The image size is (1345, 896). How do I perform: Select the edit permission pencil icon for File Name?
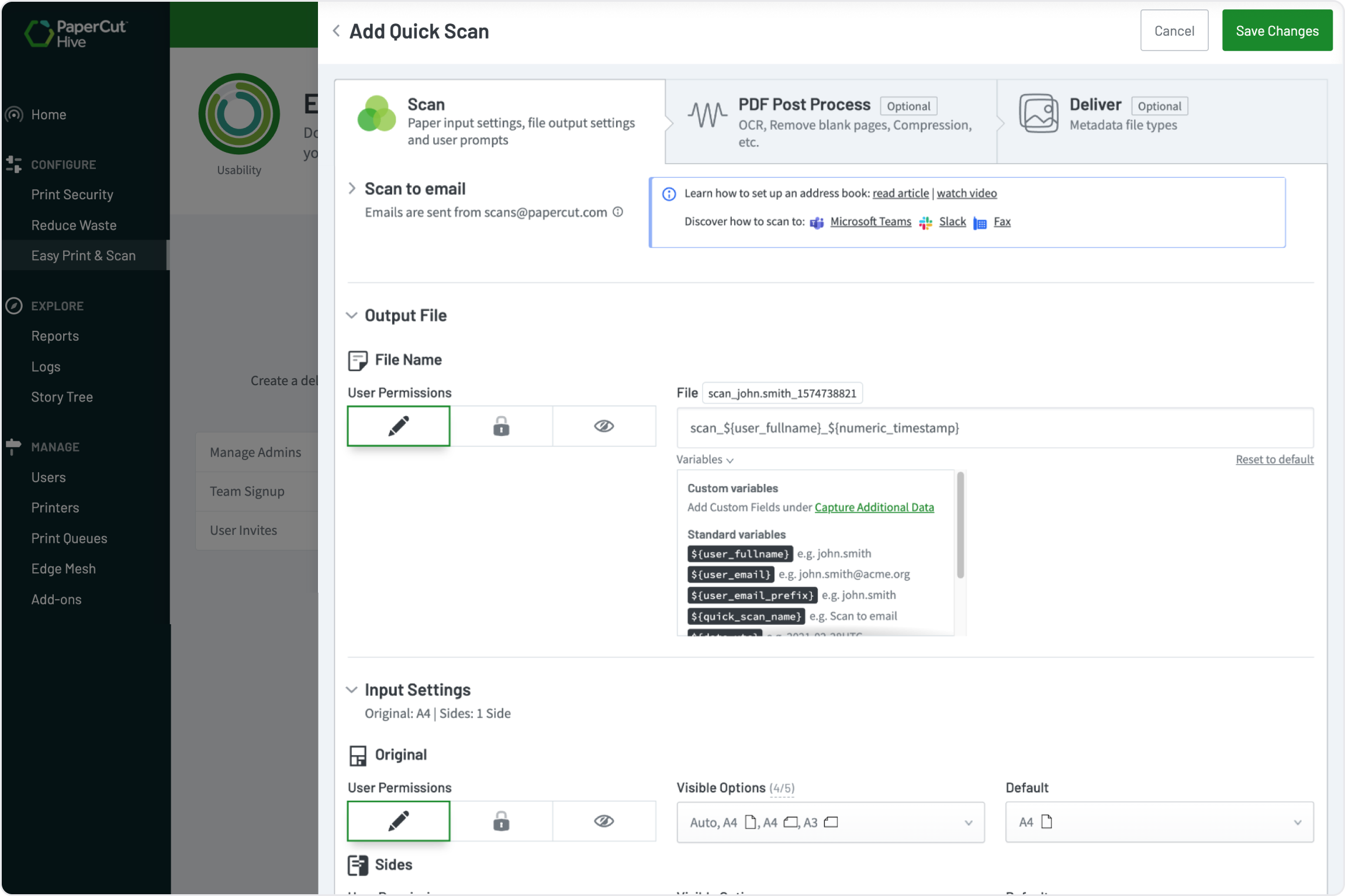tap(398, 426)
